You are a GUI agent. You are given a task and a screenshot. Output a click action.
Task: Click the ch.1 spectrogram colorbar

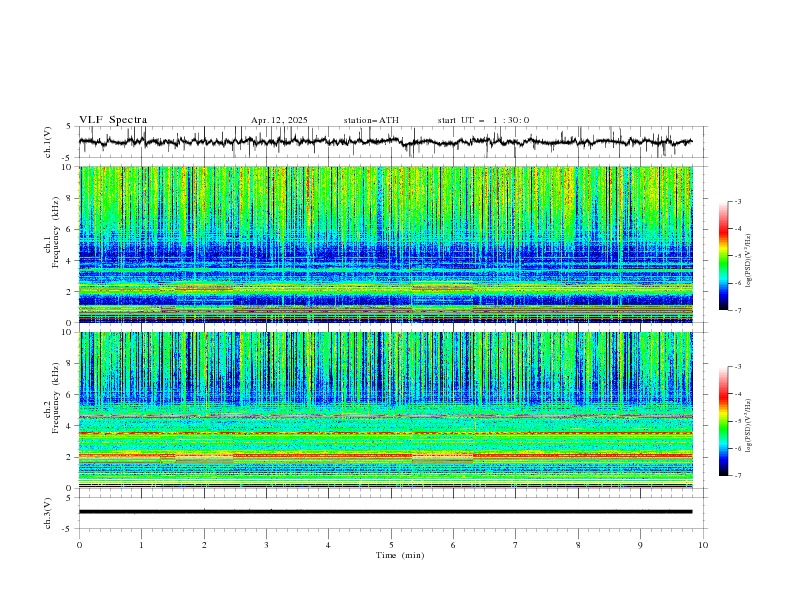[723, 256]
